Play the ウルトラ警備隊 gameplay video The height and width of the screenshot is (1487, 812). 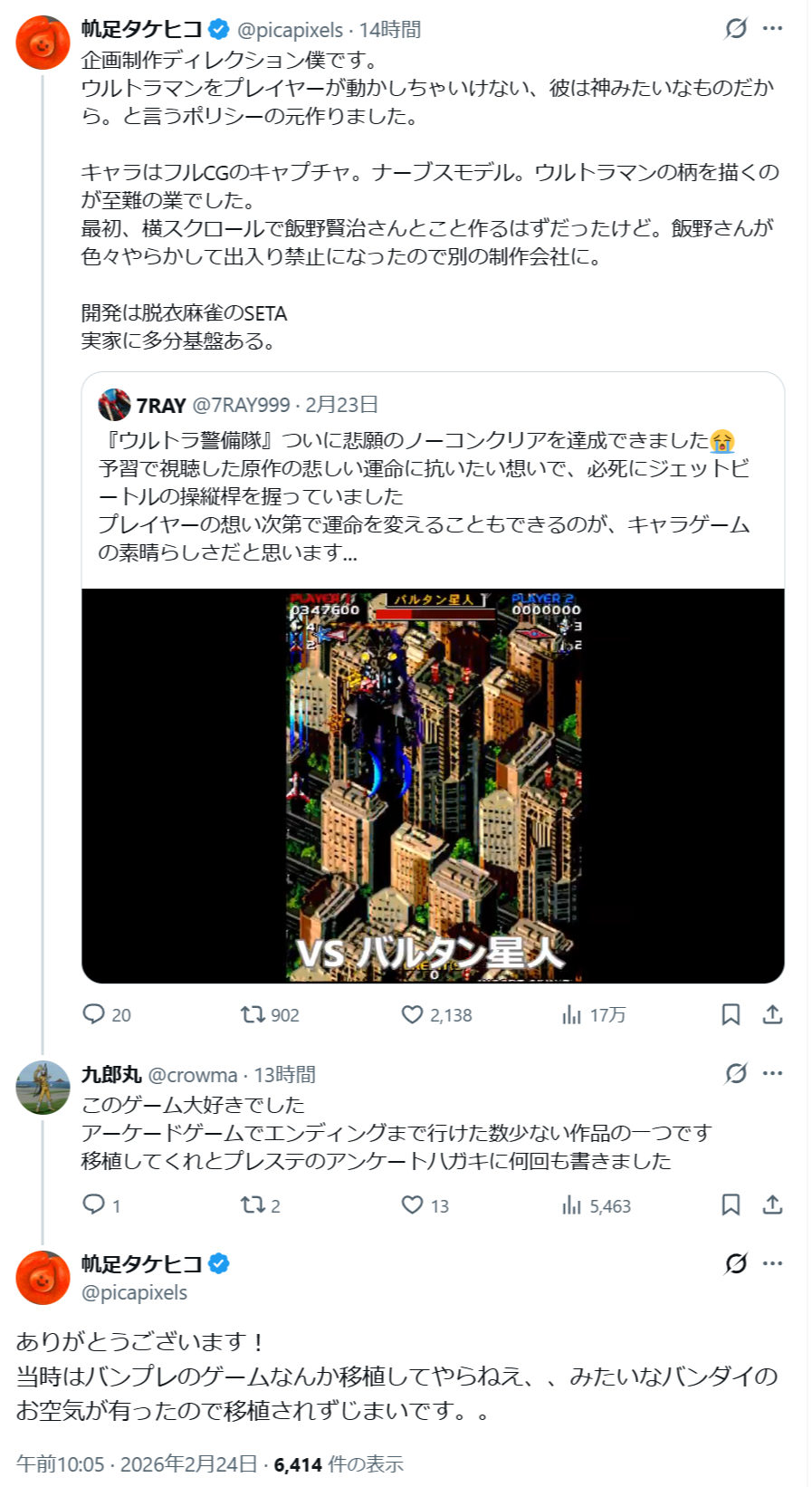(x=433, y=785)
